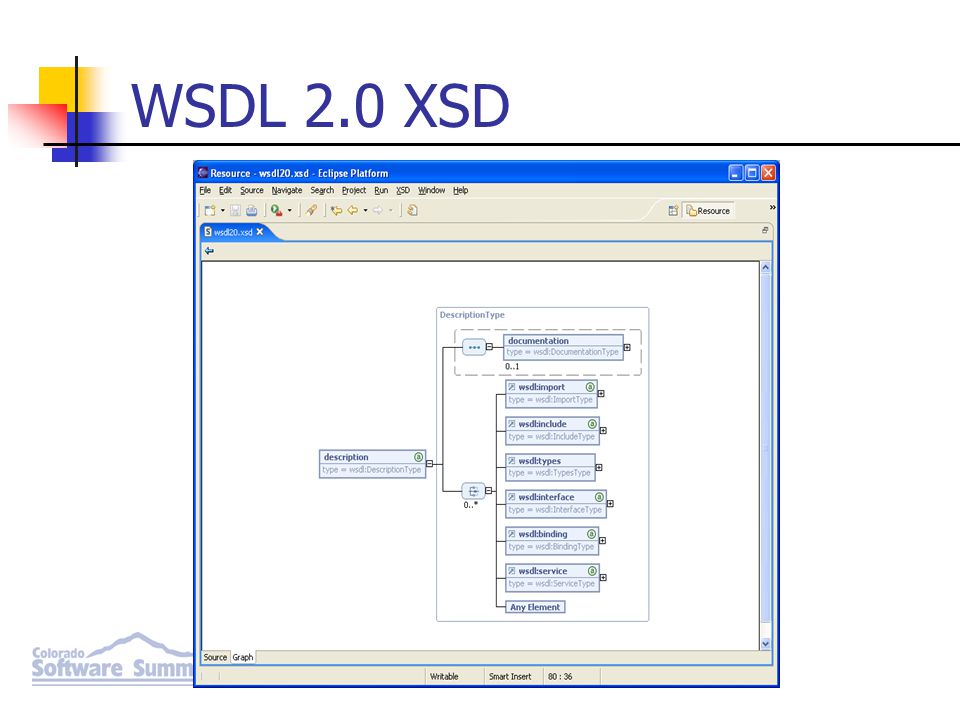Open the Help menu
960x720 pixels.
click(460, 190)
